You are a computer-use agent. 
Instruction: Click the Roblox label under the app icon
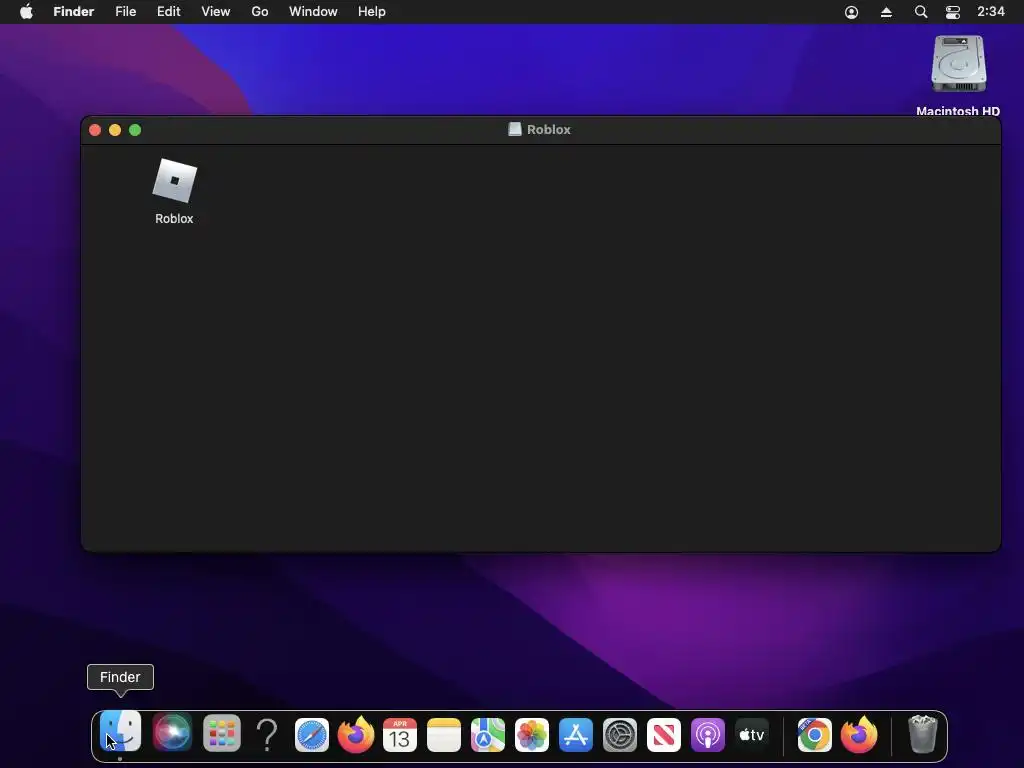point(174,219)
